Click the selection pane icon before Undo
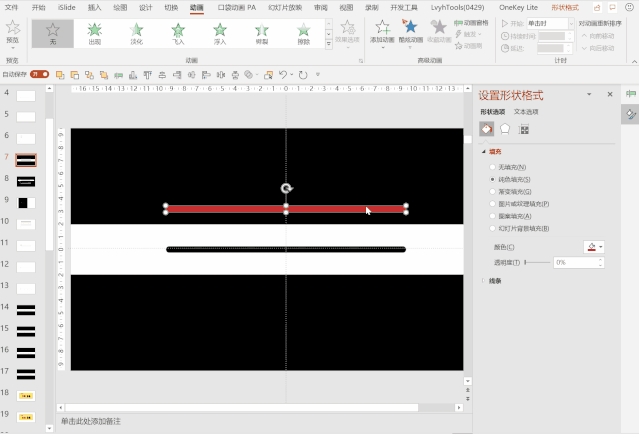This screenshot has width=639, height=434. 268,75
